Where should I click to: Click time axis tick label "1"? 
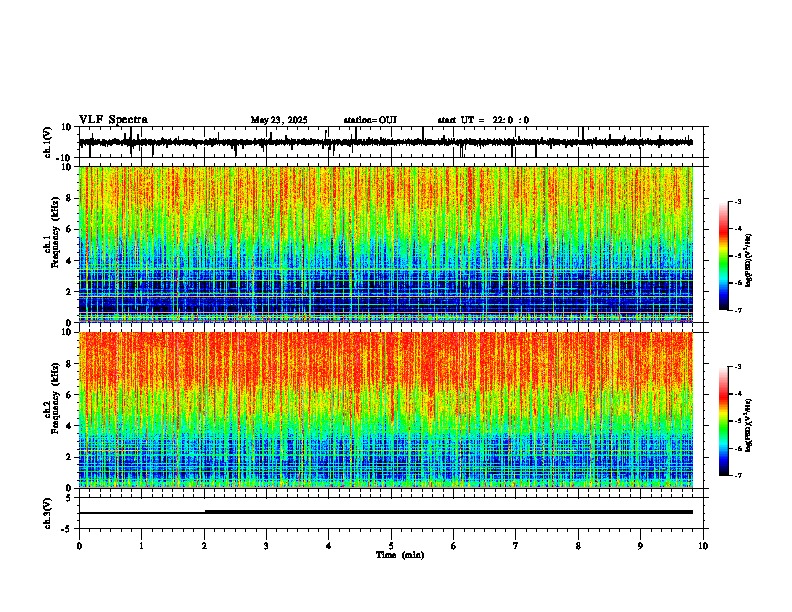[x=141, y=546]
